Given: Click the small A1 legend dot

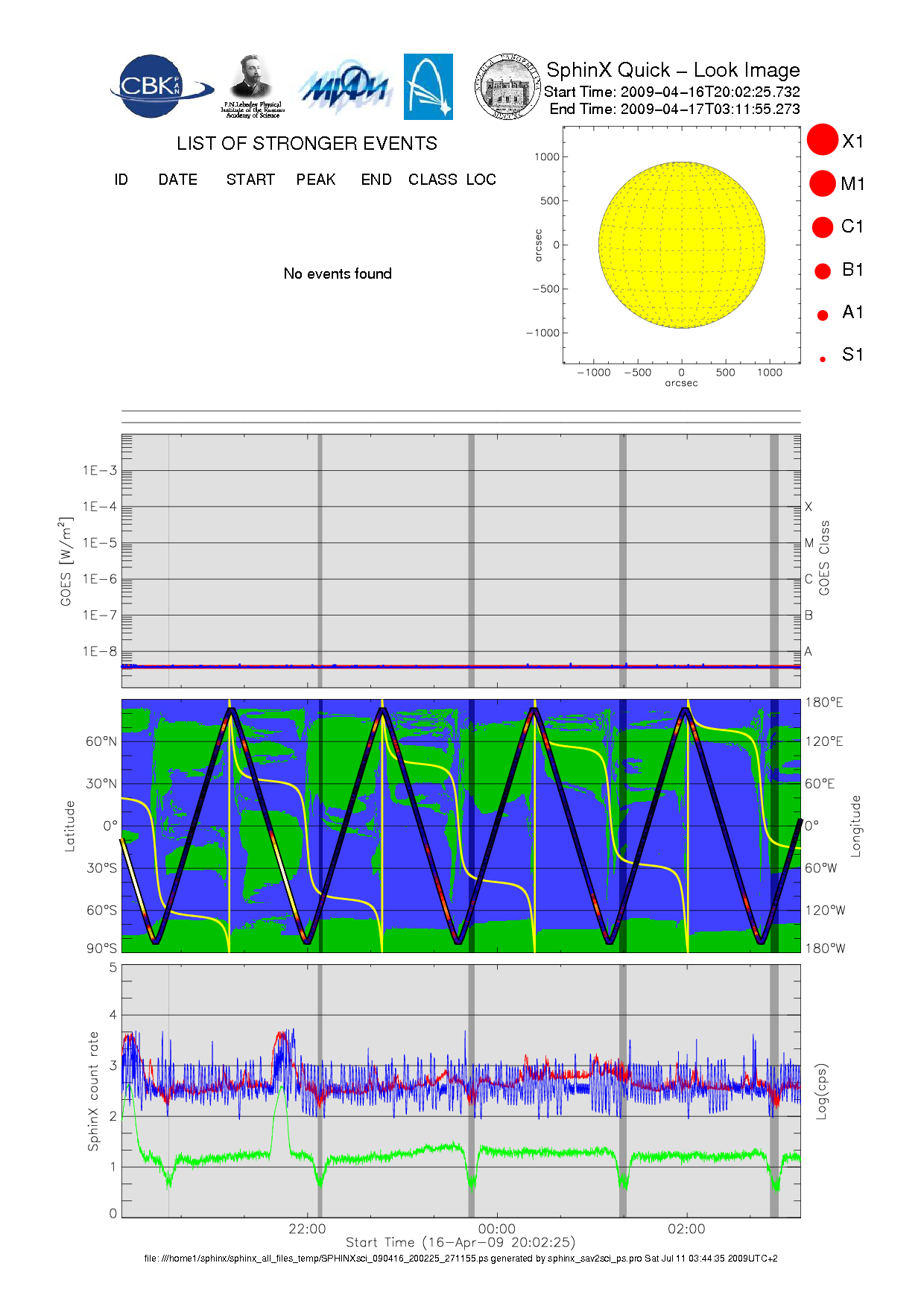Looking at the screenshot, I should (x=823, y=314).
